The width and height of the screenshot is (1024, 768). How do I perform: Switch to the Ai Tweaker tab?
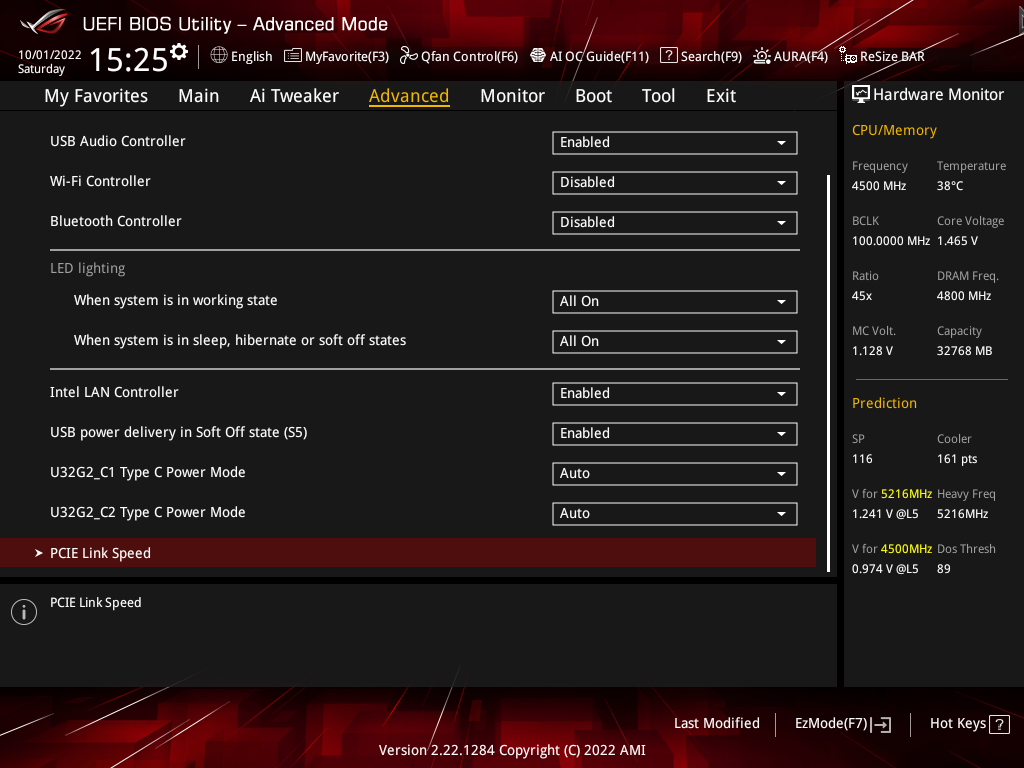pyautogui.click(x=294, y=96)
